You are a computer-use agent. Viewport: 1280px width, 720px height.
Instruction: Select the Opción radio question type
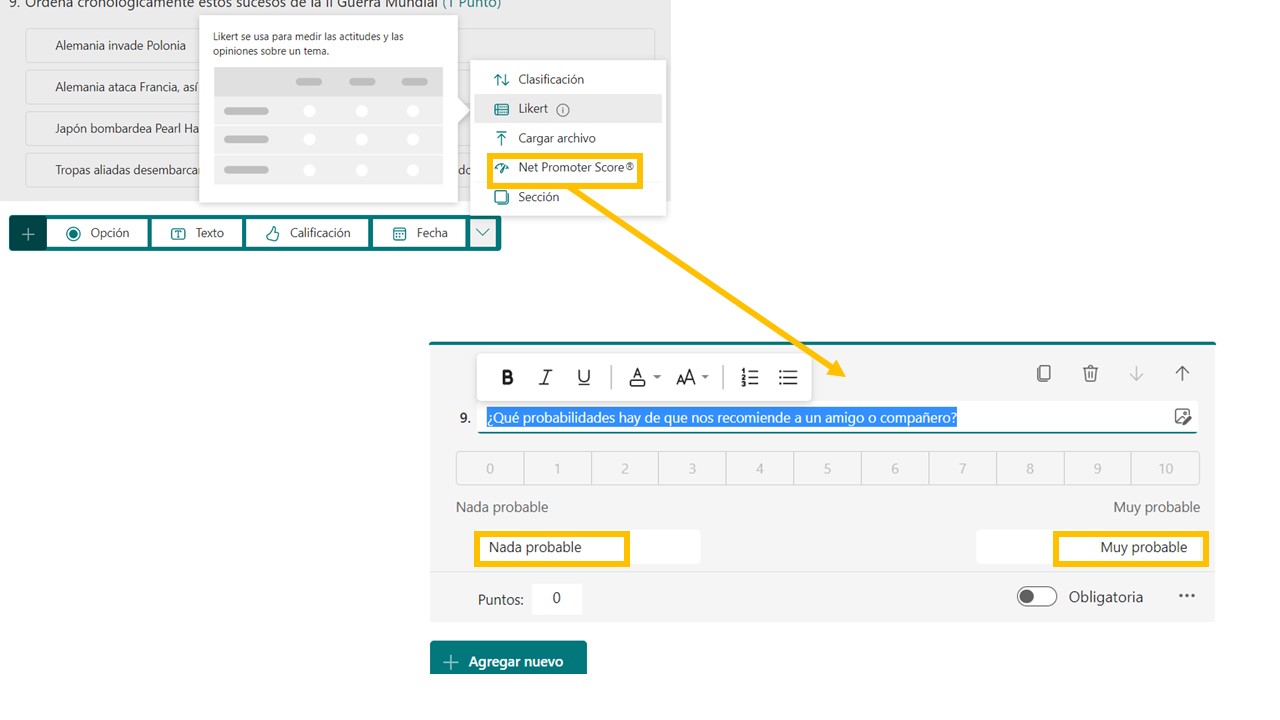pos(98,233)
